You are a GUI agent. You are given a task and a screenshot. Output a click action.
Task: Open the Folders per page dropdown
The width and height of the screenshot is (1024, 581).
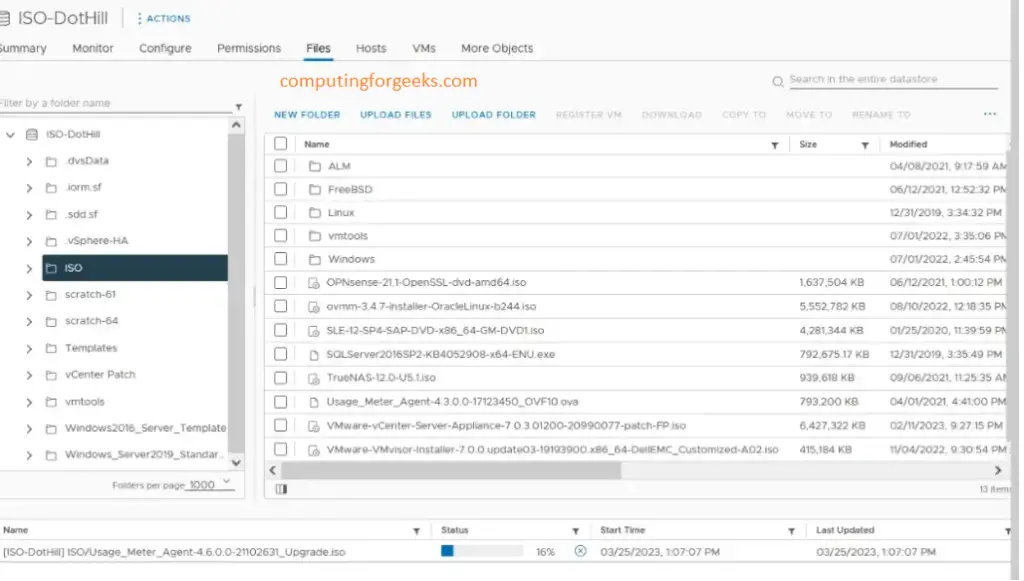(210, 484)
